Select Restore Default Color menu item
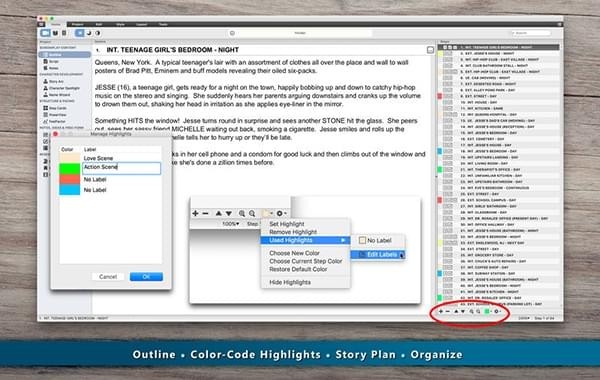This screenshot has height=380, width=600. [298, 269]
